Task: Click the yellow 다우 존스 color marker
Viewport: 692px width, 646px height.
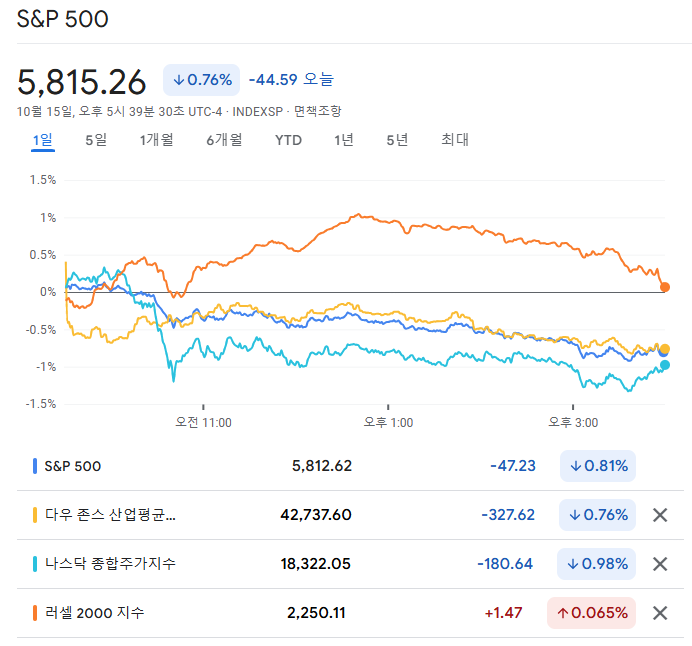Action: [35, 515]
